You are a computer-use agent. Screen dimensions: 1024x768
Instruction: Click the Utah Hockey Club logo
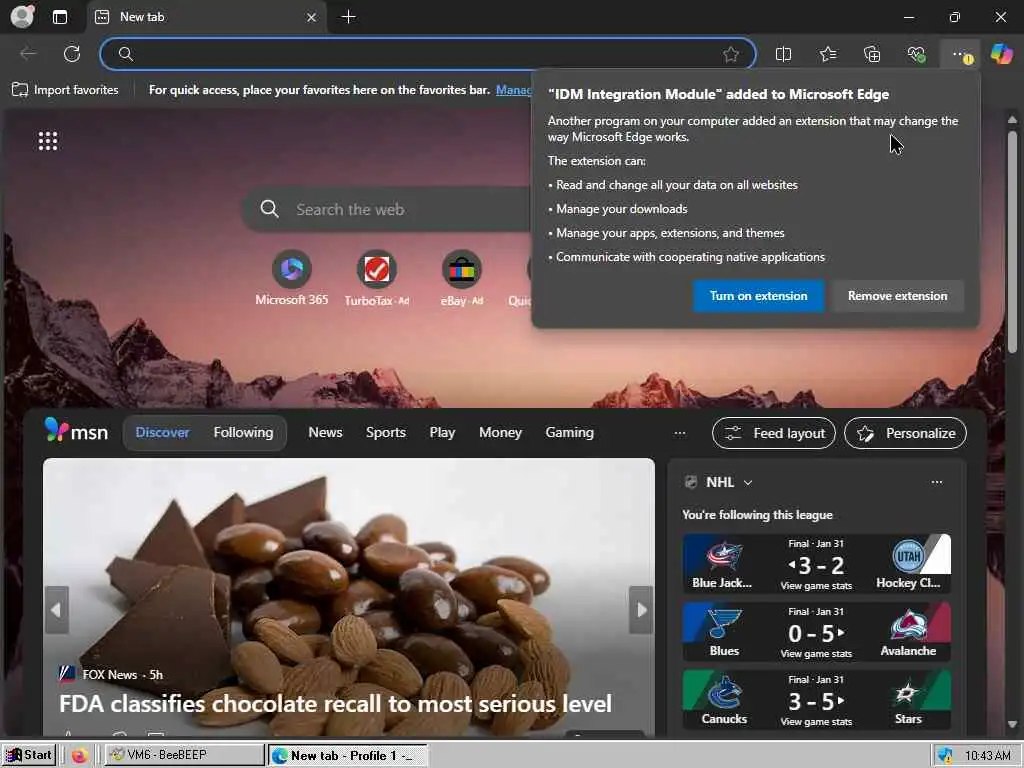click(x=908, y=556)
